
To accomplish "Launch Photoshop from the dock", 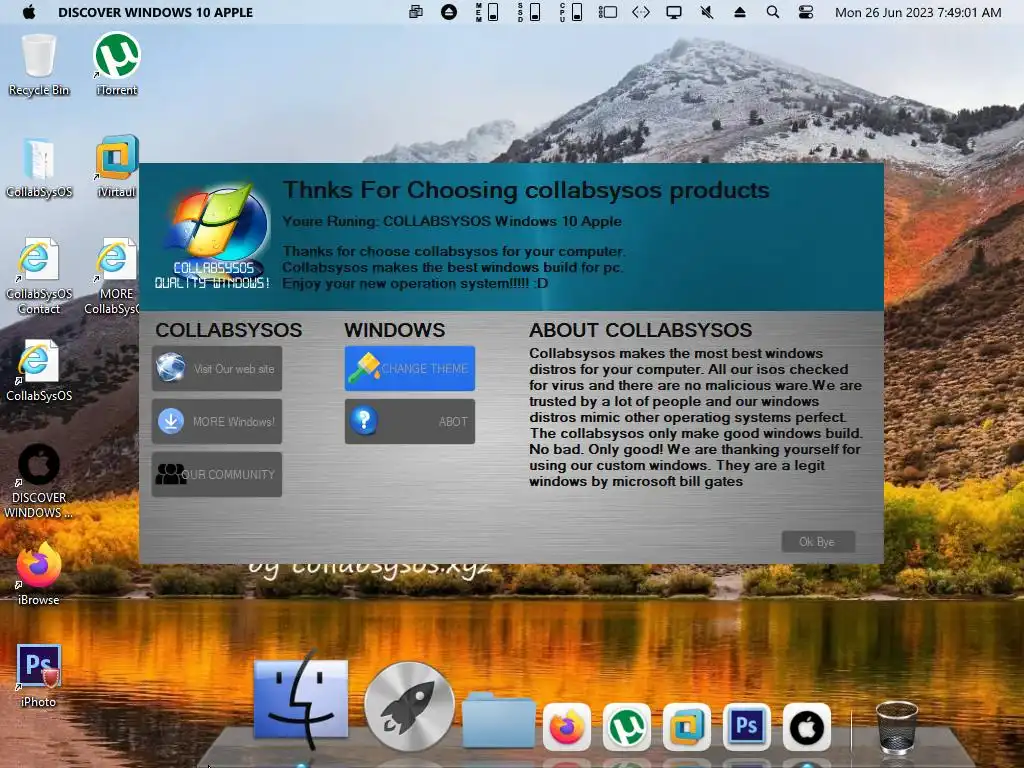I will pos(746,726).
